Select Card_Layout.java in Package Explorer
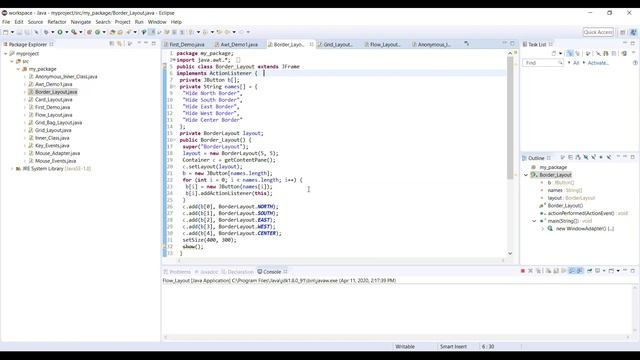This screenshot has width=640, height=360. pos(53,100)
